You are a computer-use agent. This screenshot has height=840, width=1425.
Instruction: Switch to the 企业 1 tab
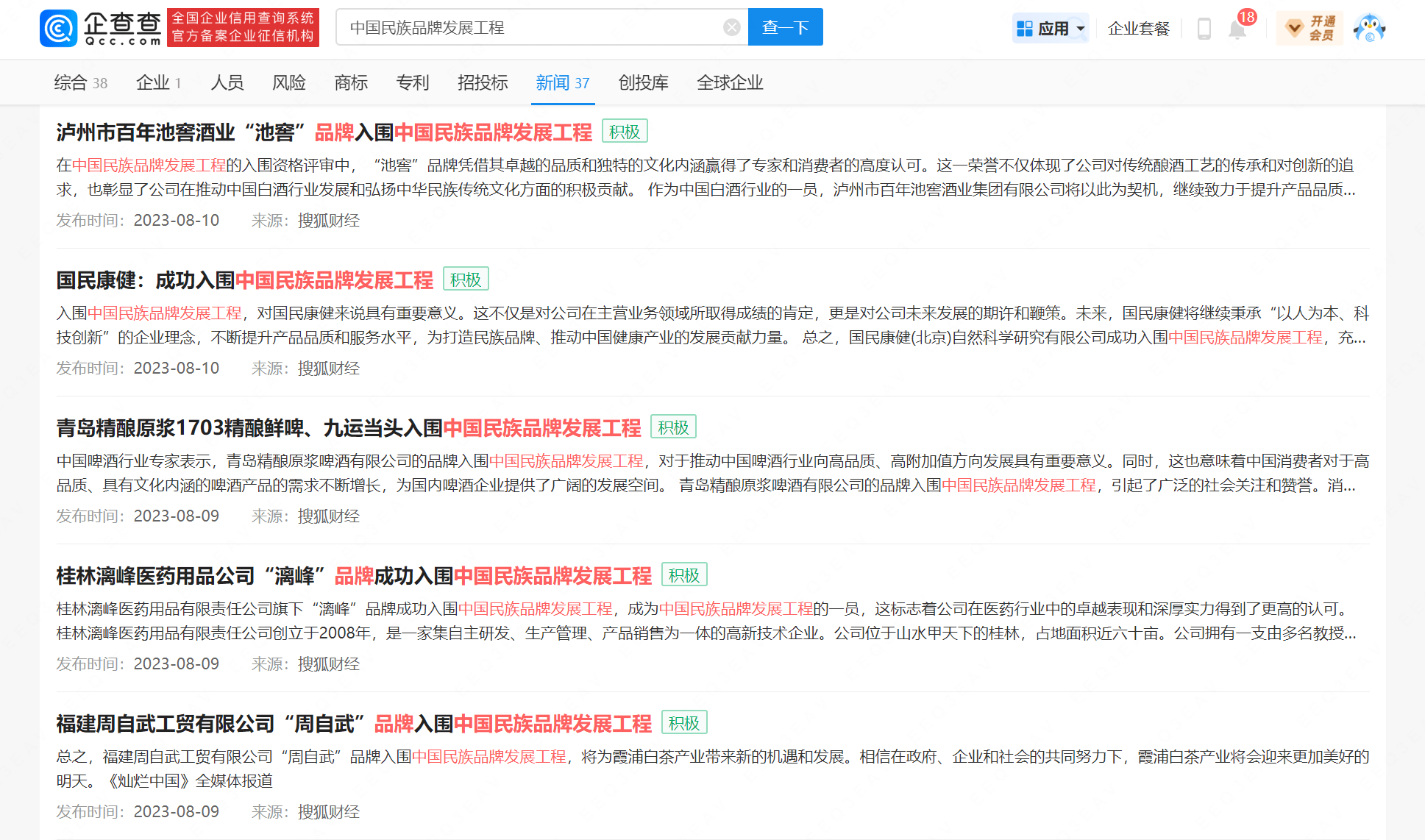point(159,82)
